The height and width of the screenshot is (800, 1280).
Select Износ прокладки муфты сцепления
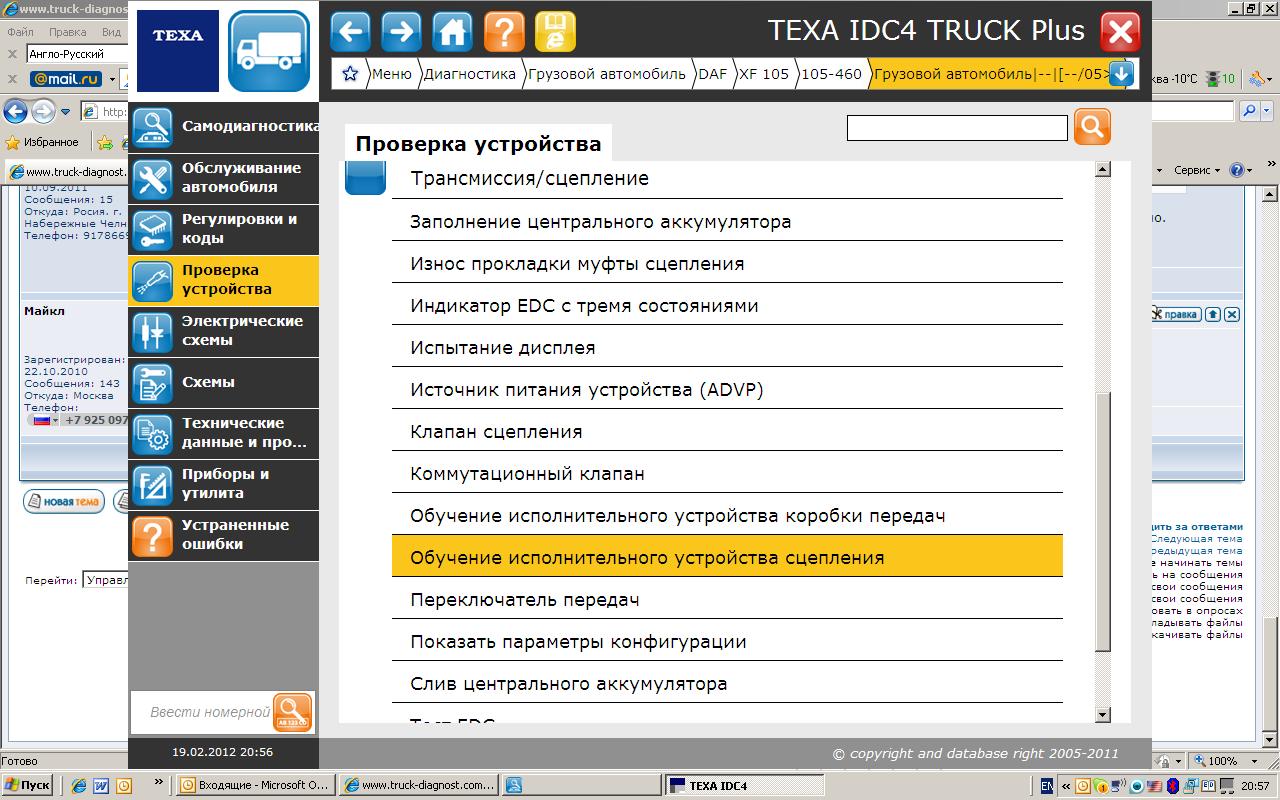(727, 263)
